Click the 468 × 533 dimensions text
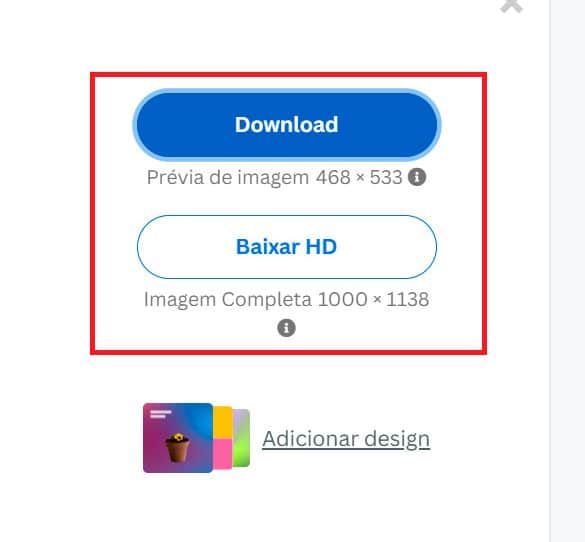 [x=359, y=177]
